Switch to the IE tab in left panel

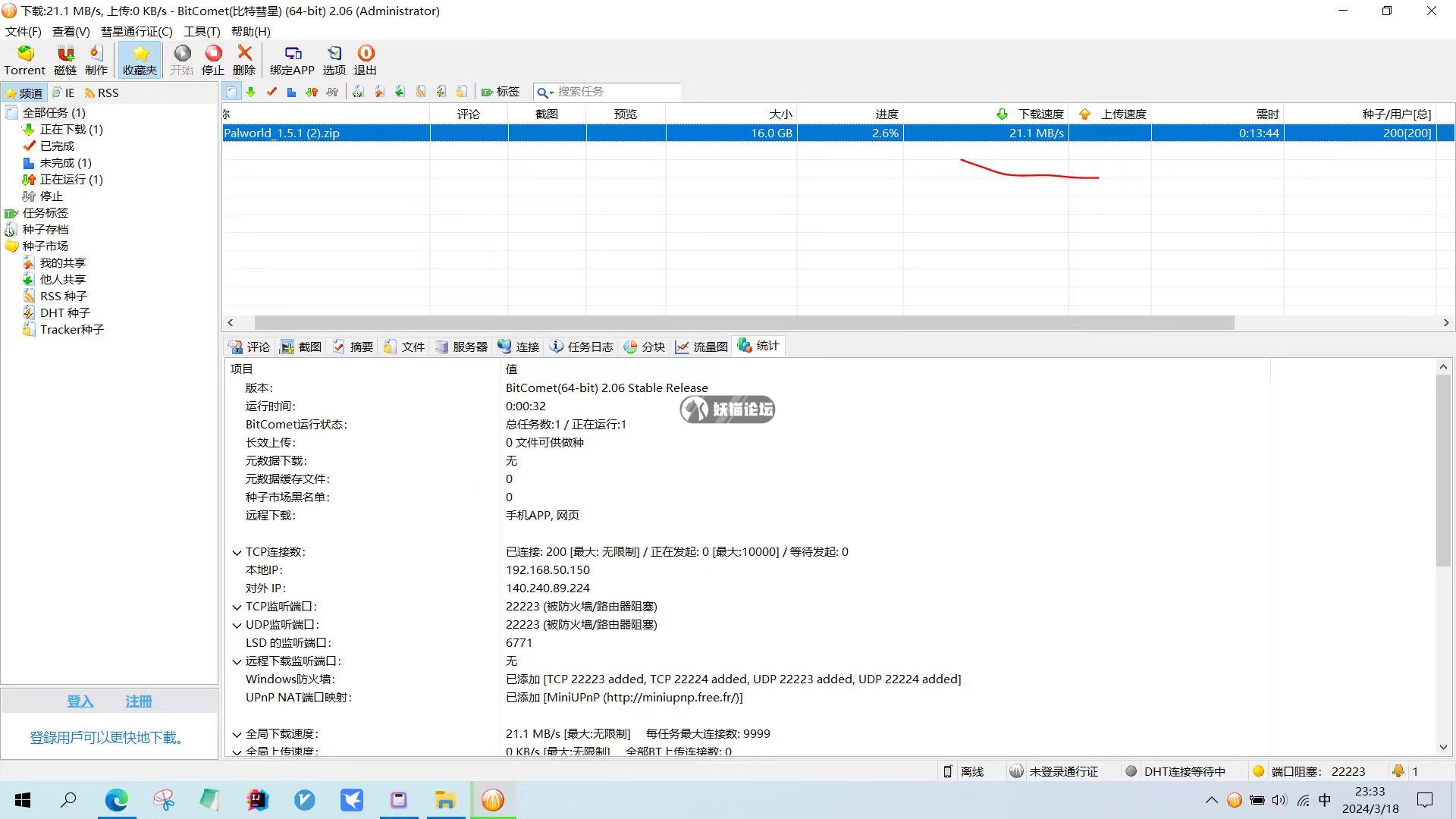point(64,93)
